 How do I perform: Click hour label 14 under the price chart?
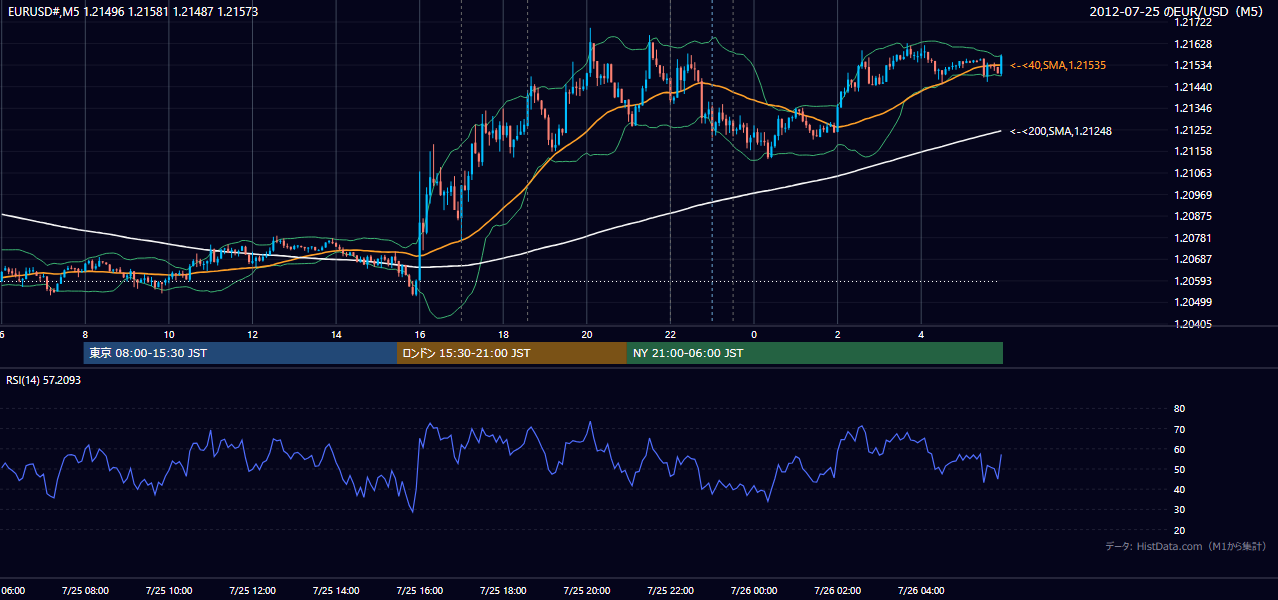click(337, 334)
